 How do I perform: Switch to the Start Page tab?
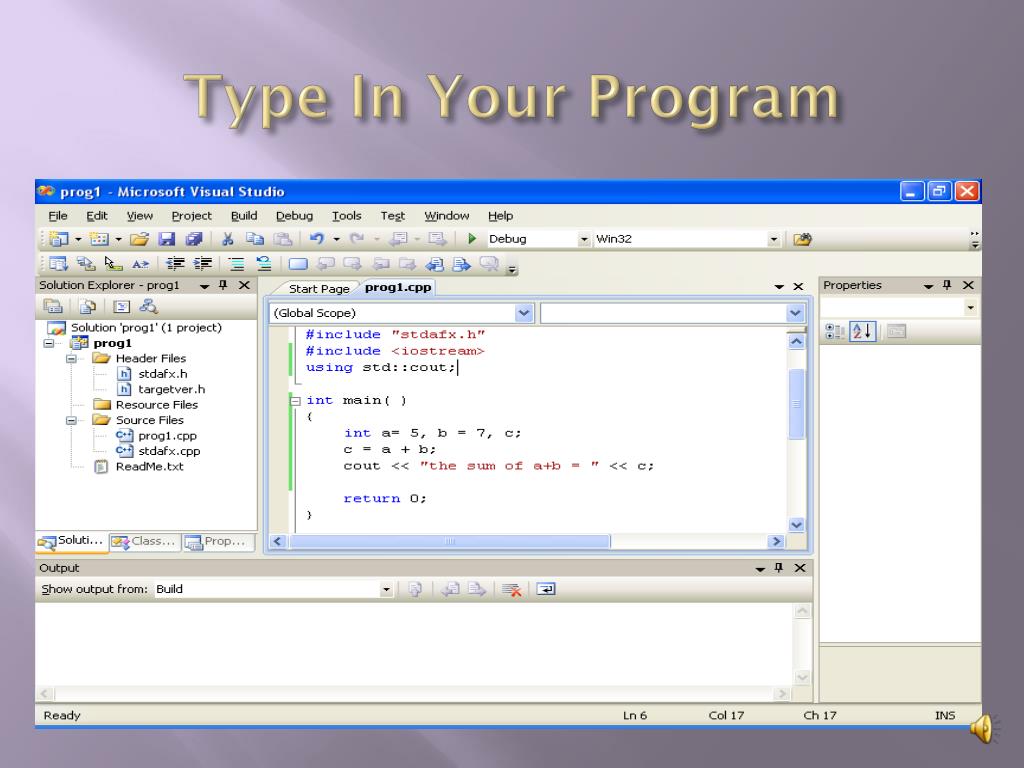click(319, 289)
